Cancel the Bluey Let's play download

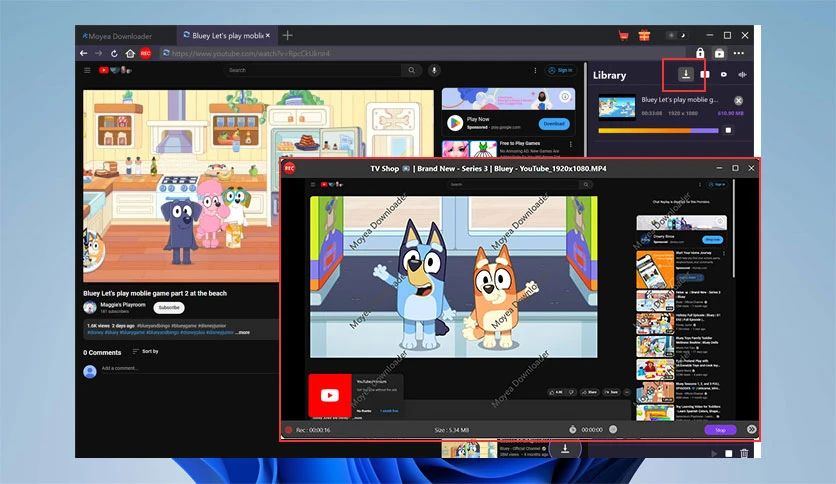click(x=738, y=100)
